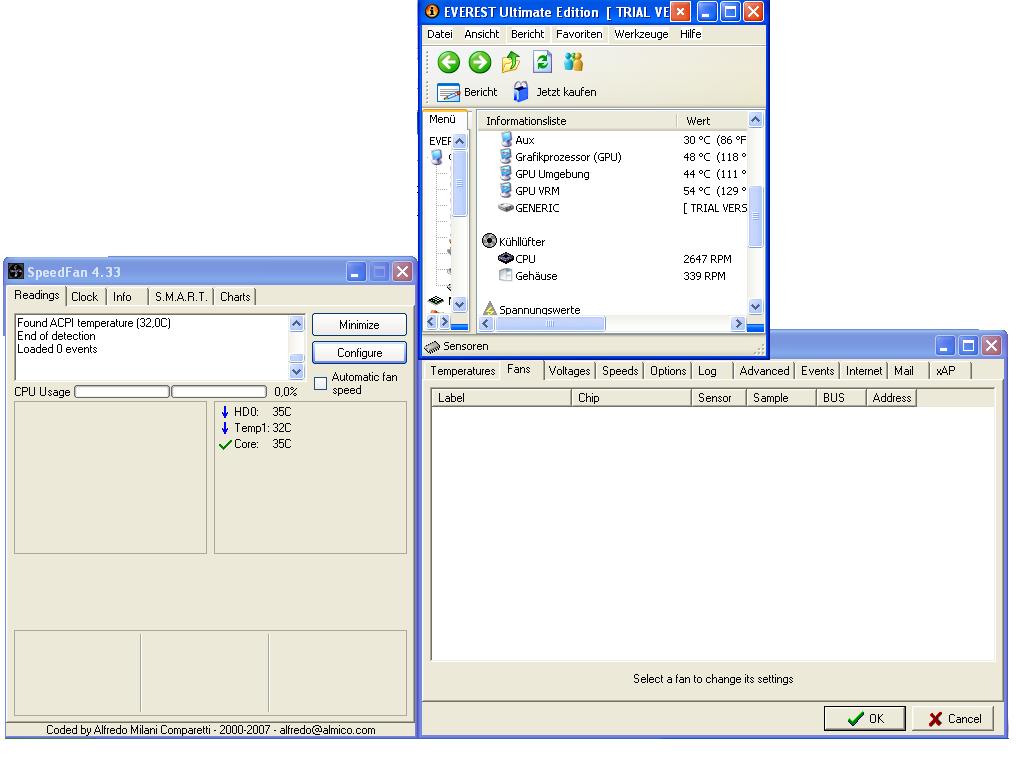
Task: Confirm with the OK button
Action: (x=865, y=718)
